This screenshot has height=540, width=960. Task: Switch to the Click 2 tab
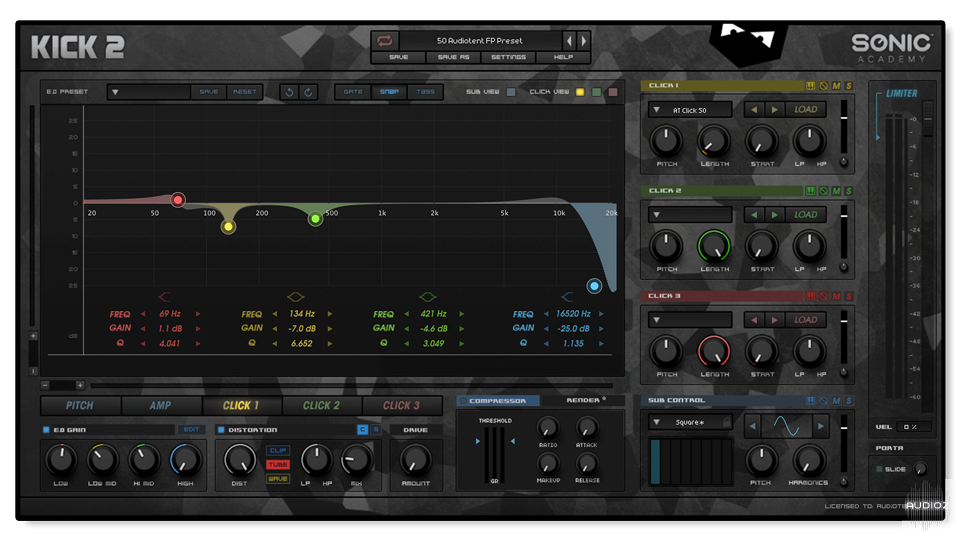click(321, 405)
